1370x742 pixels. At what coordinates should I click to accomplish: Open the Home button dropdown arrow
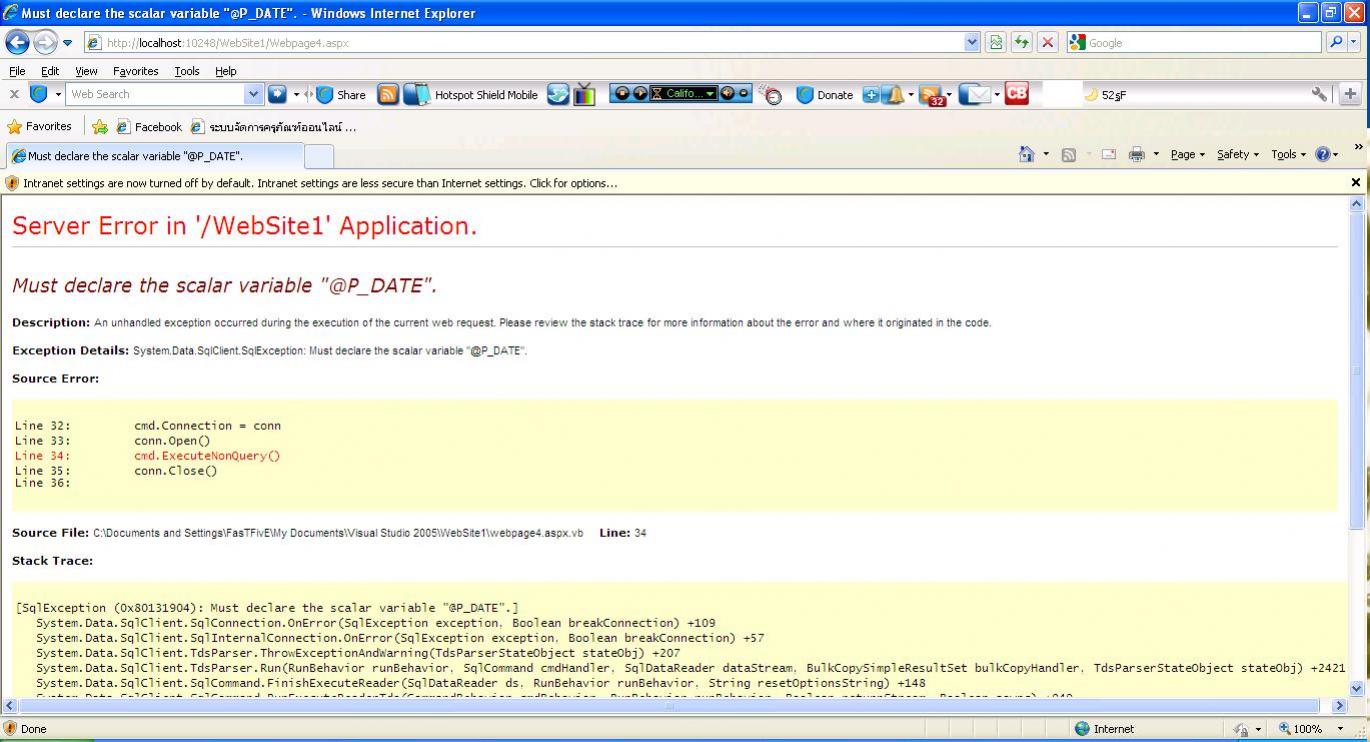(1046, 155)
